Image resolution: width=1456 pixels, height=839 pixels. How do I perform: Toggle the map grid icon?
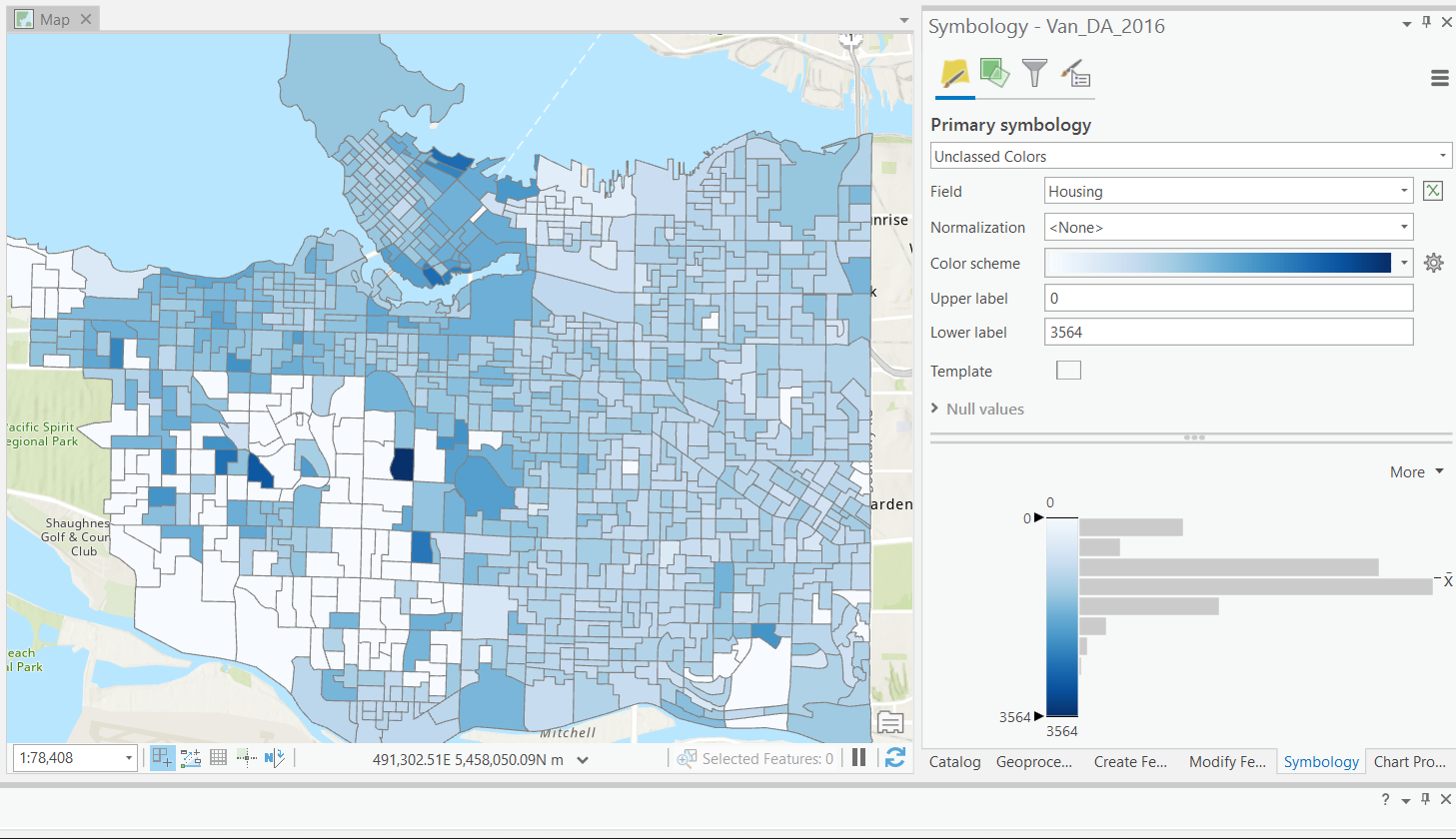218,758
